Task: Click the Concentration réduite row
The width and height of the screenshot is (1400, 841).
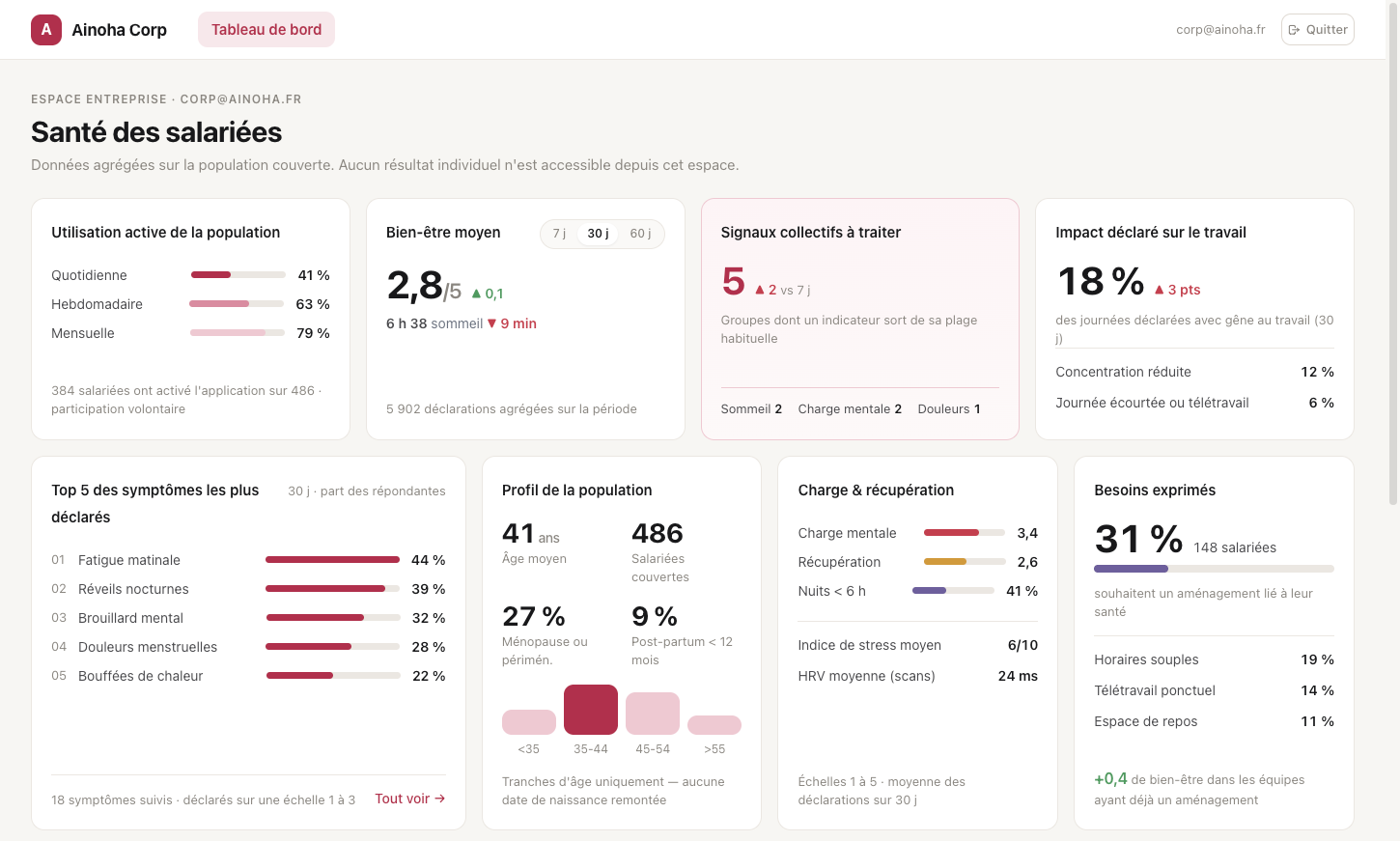Action: point(1194,372)
